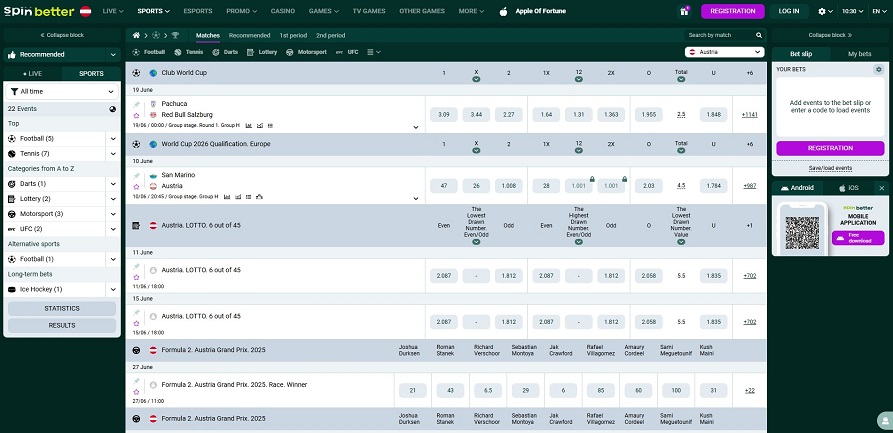893x433 pixels.
Task: Click the +1141 more markets link
Action: click(749, 115)
